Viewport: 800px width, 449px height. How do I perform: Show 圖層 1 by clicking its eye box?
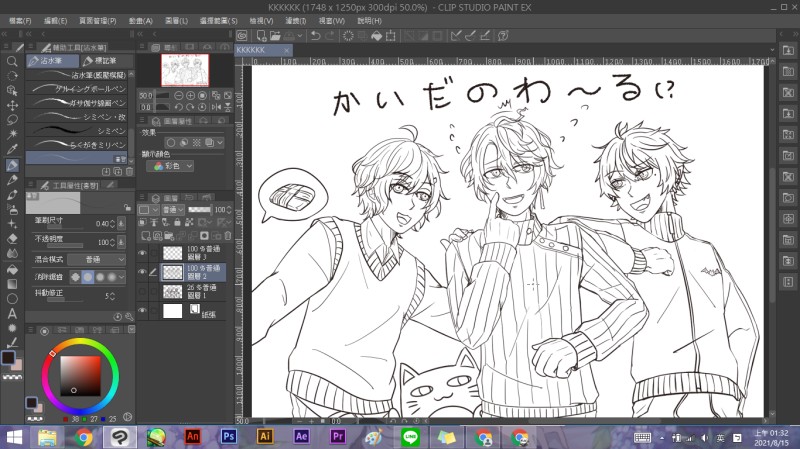(142, 292)
